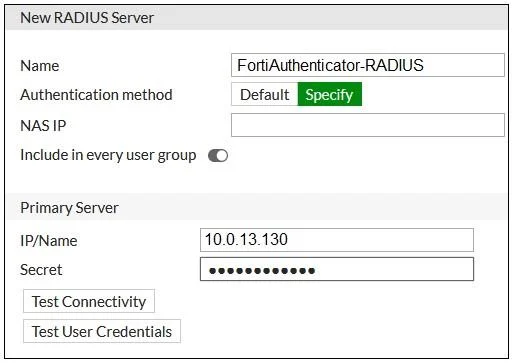
Task: Click the NAS IP label
Action: (x=43, y=126)
